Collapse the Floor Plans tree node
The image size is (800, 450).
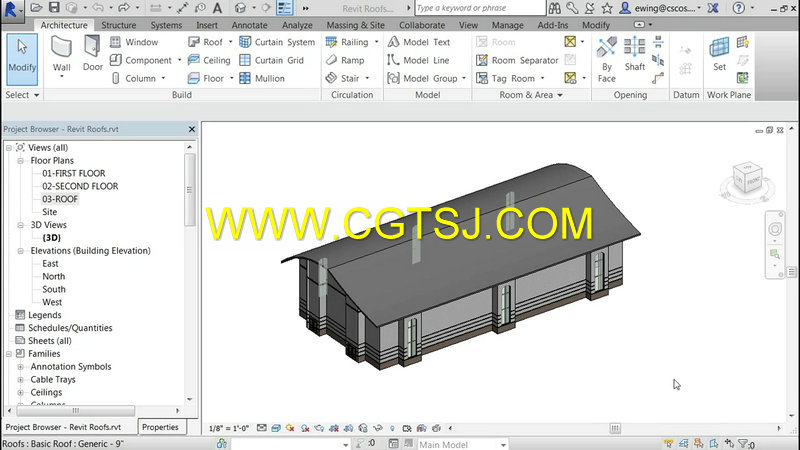tap(20, 161)
